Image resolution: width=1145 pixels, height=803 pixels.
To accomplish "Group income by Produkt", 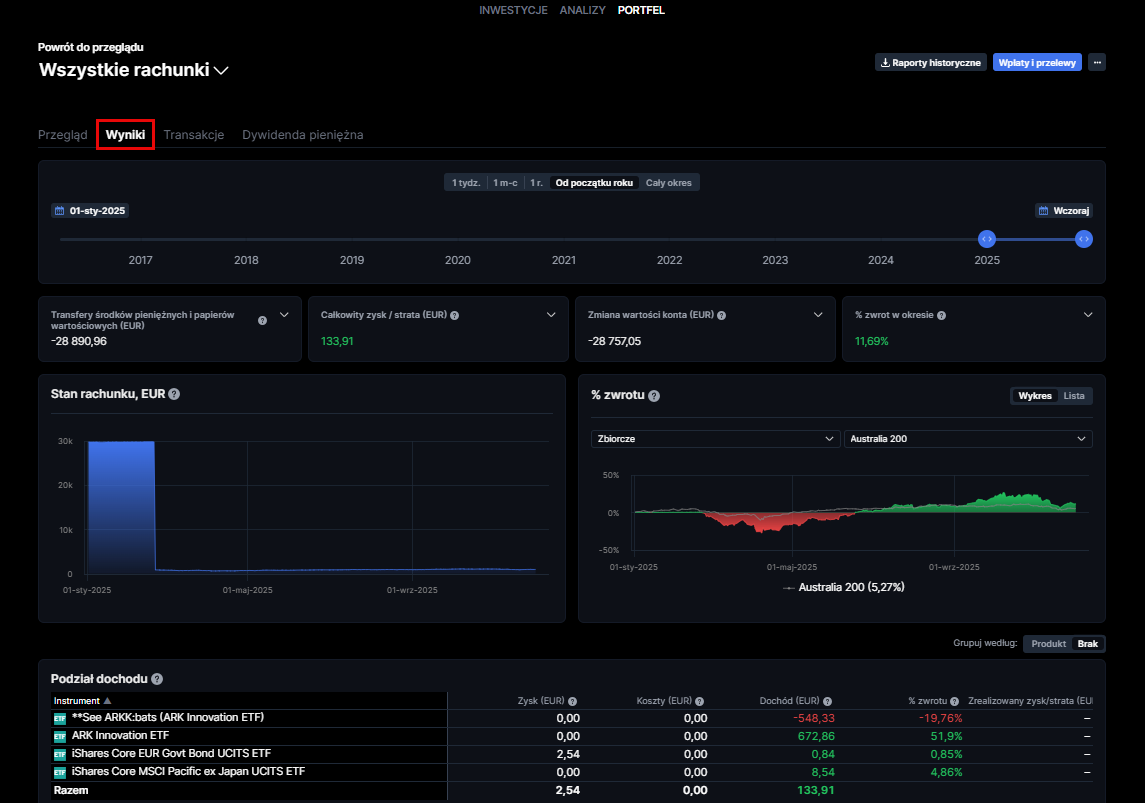I will 1048,644.
